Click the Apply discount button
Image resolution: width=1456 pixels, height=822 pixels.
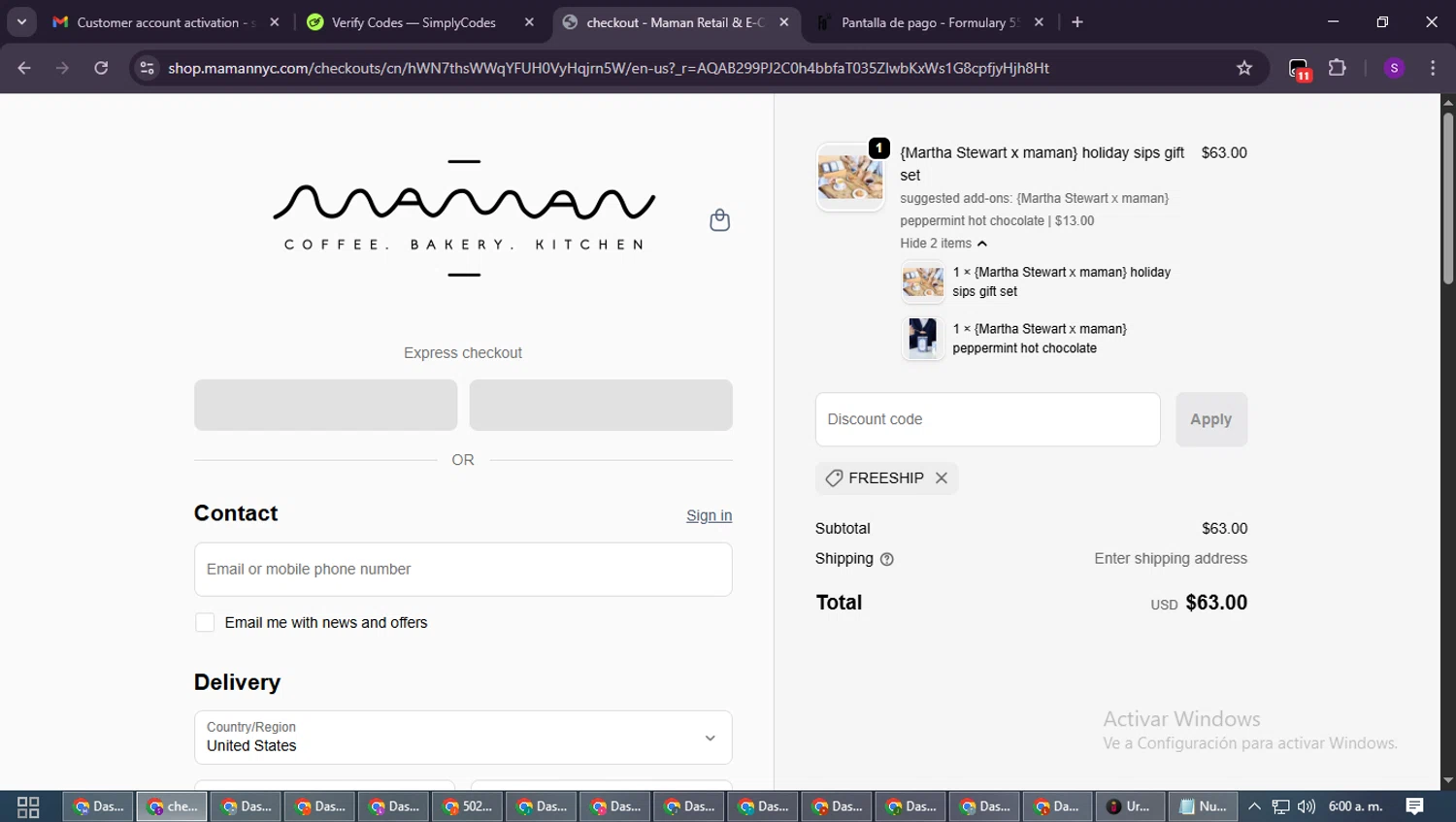click(x=1211, y=419)
